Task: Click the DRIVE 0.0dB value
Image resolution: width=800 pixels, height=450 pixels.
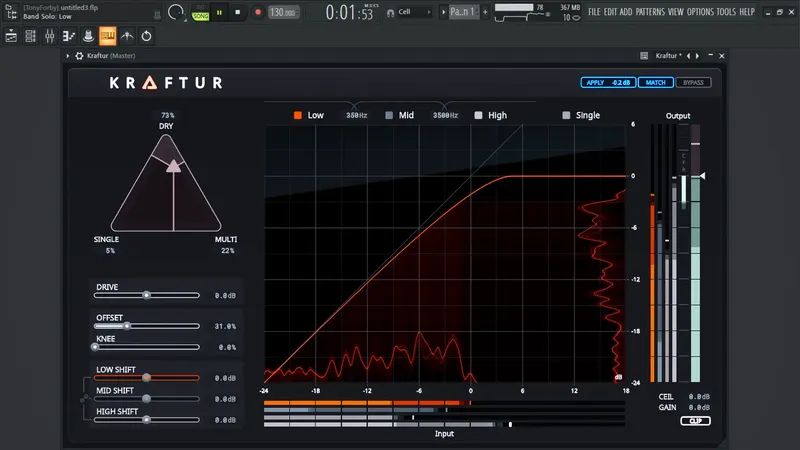Action: coord(225,295)
